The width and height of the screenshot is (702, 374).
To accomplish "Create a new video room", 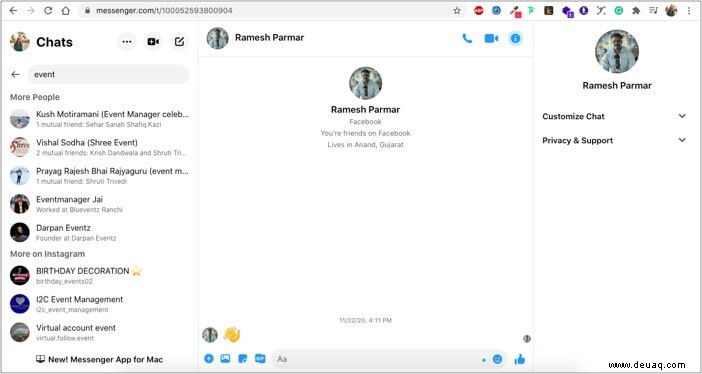I will [153, 42].
